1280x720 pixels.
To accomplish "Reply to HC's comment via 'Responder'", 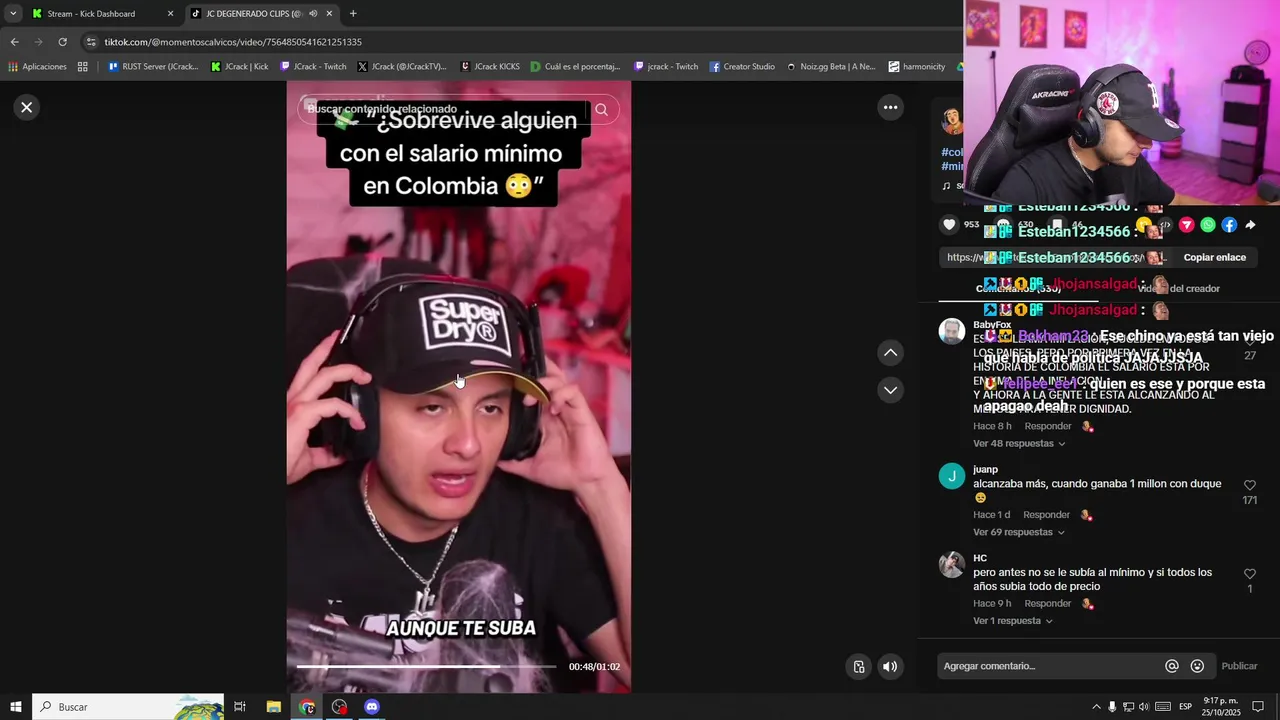I will pyautogui.click(x=1048, y=604).
